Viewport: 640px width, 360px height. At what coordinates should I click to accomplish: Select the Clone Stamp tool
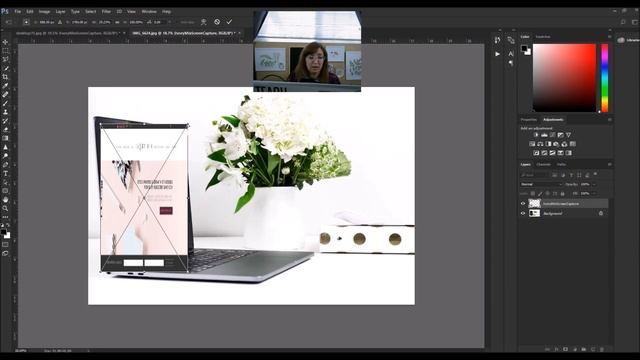point(5,112)
